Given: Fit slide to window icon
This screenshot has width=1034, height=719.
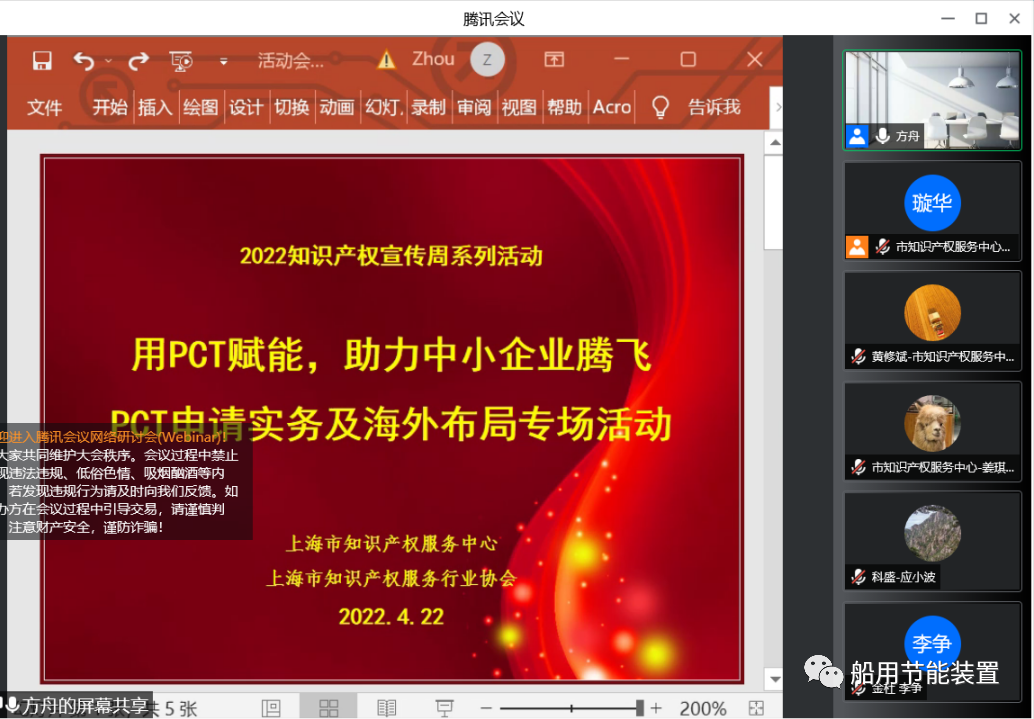Looking at the screenshot, I should 756,708.
